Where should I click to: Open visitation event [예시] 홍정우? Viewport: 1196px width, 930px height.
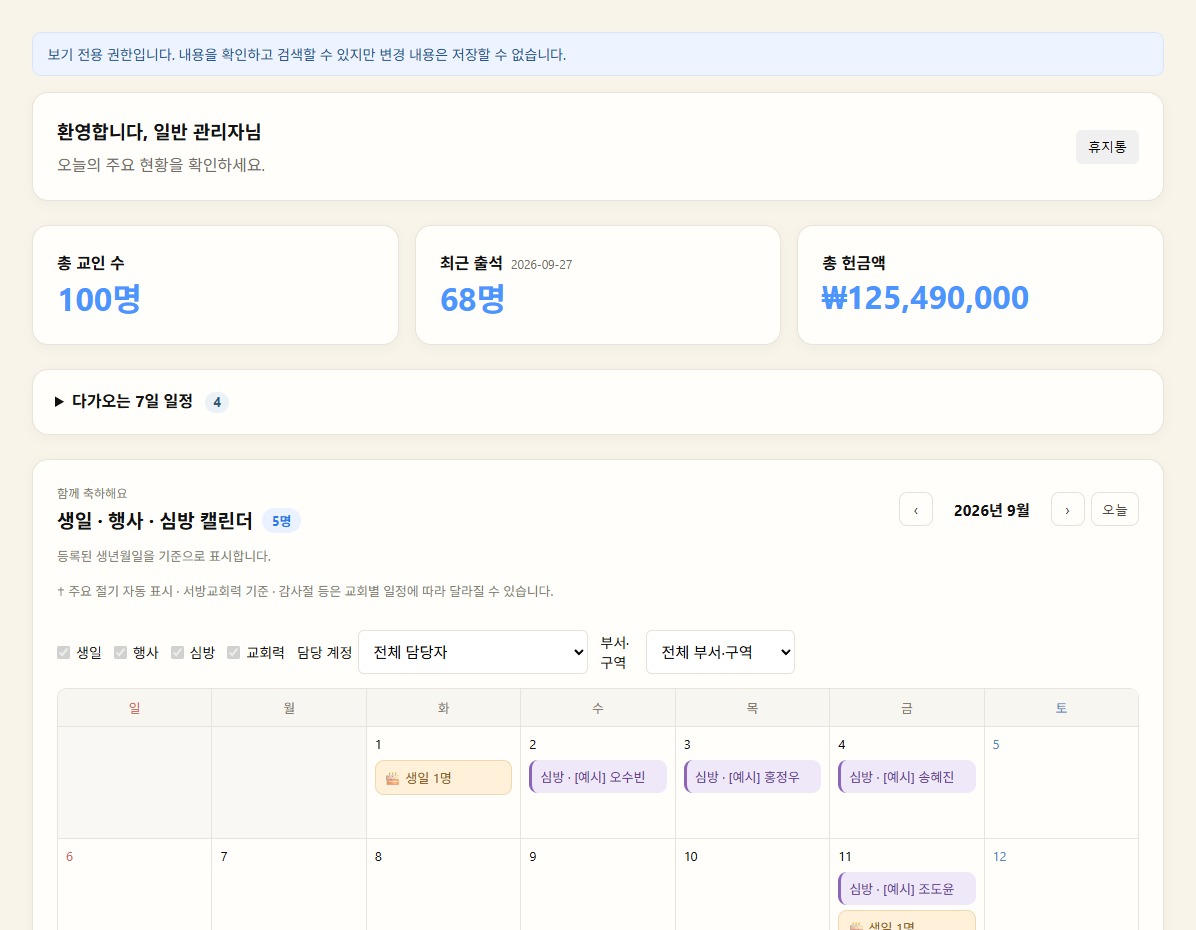click(752, 777)
